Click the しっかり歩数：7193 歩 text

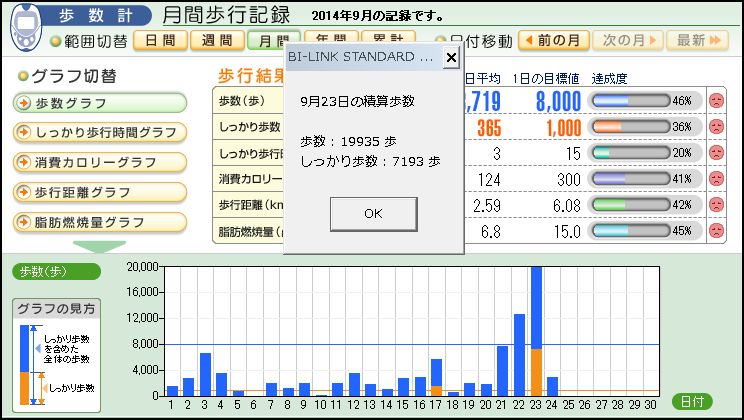[x=370, y=161]
